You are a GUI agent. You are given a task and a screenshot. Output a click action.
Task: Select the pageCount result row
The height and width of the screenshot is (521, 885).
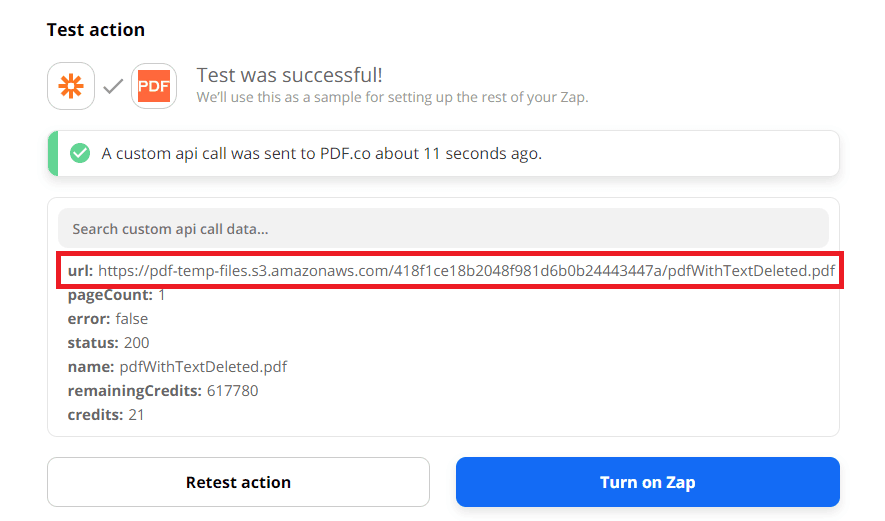(x=116, y=295)
